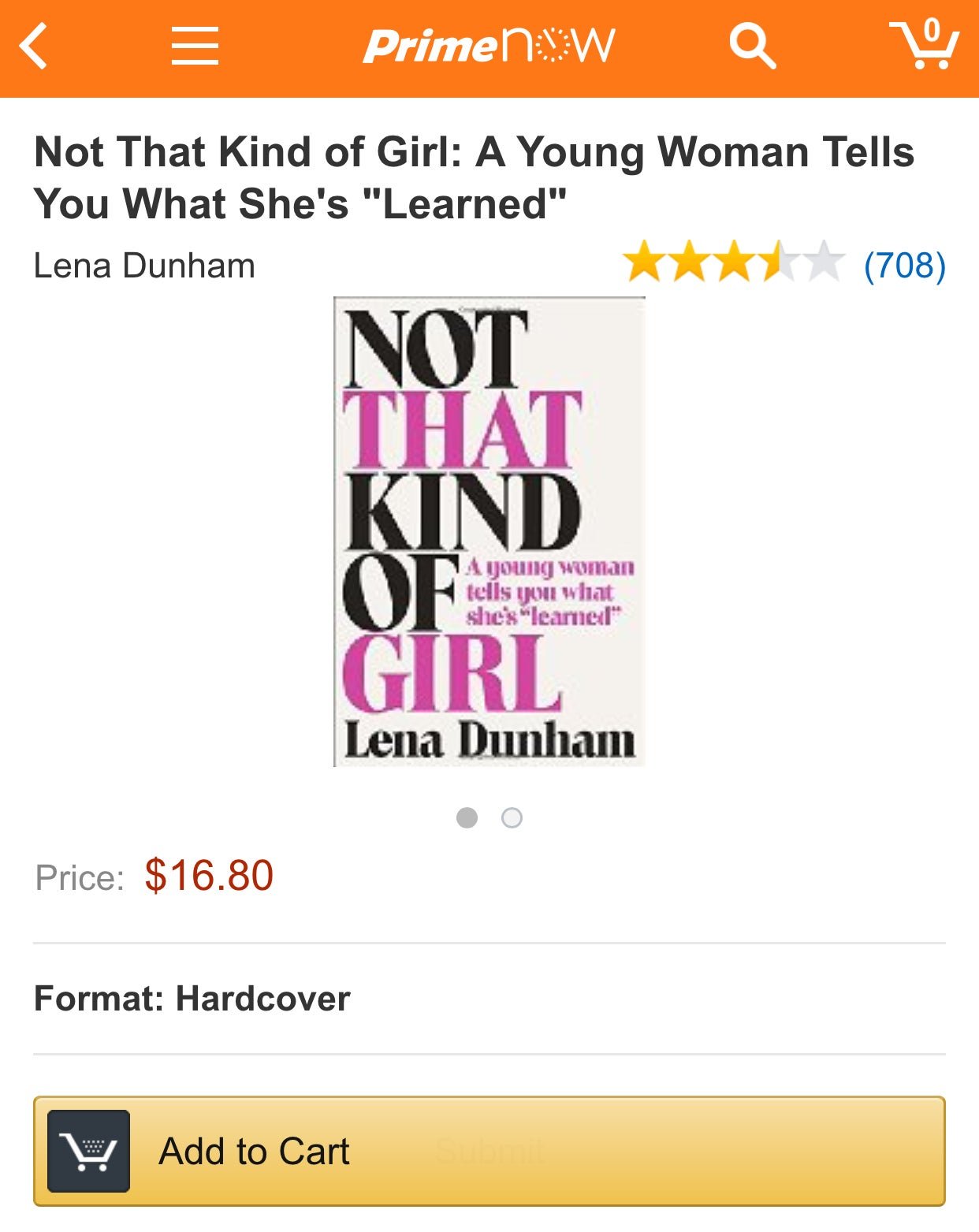The height and width of the screenshot is (1232, 979).
Task: Tap the Lena Dunham text on cover
Action: coord(489,741)
